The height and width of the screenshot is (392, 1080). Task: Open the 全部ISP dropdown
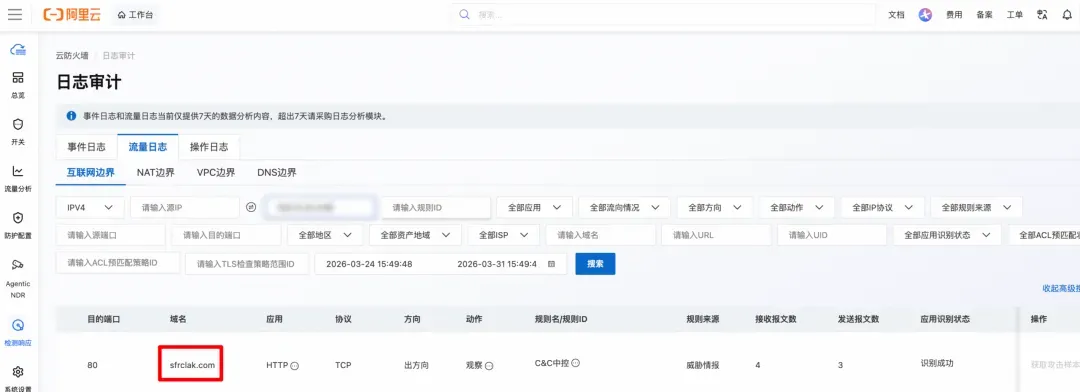pyautogui.click(x=503, y=235)
